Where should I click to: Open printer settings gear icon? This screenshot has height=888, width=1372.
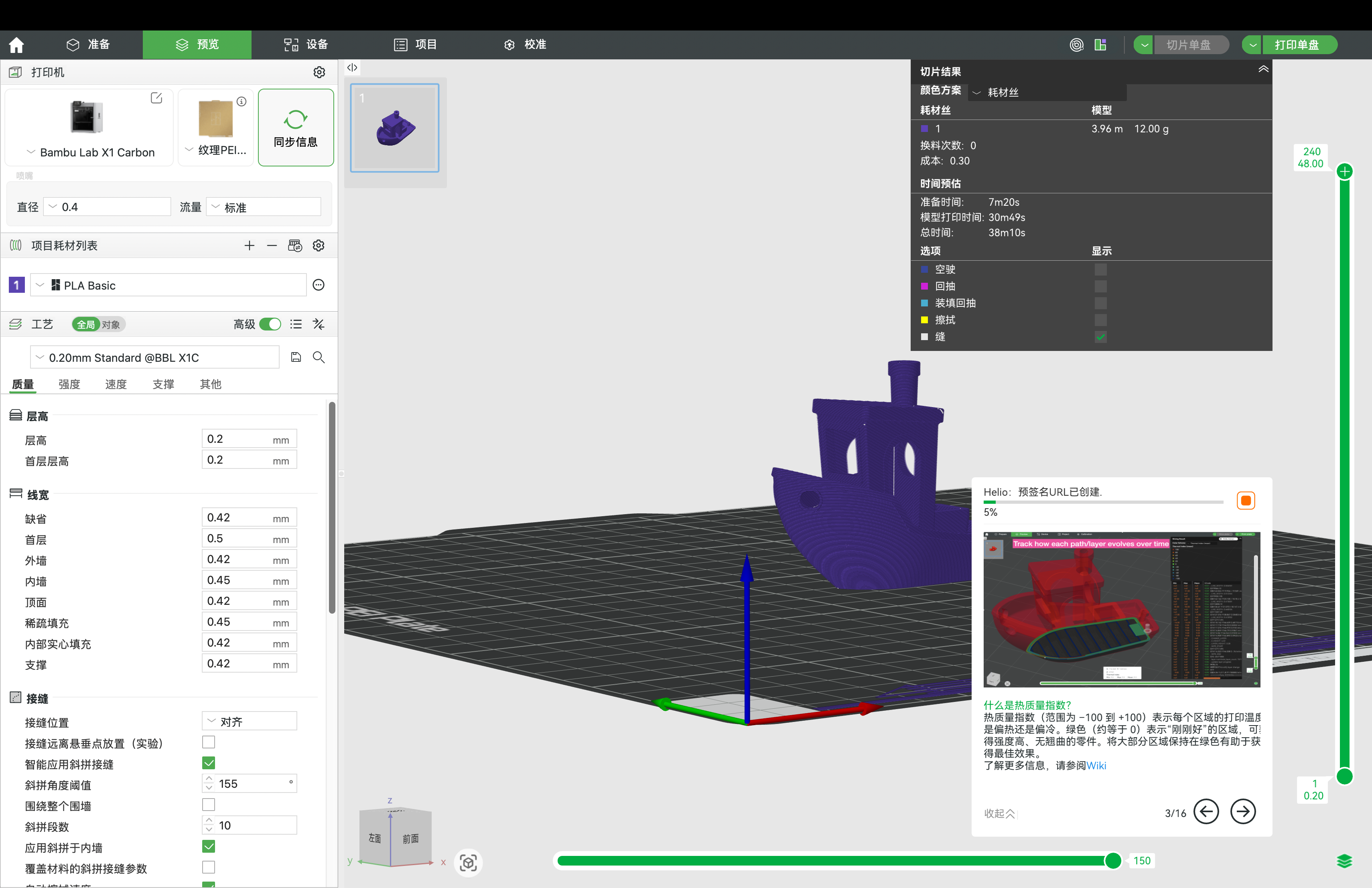coord(319,72)
